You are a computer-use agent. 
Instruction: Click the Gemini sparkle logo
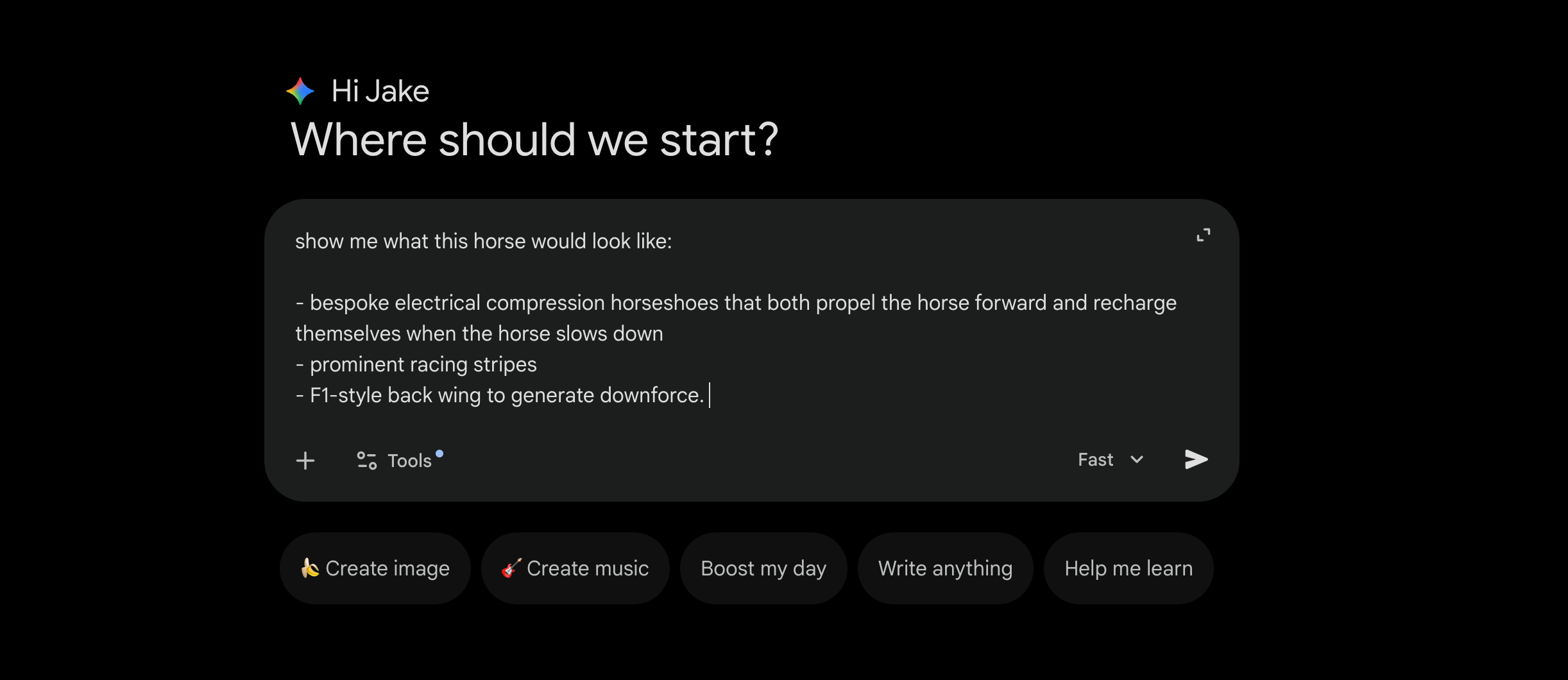point(300,91)
